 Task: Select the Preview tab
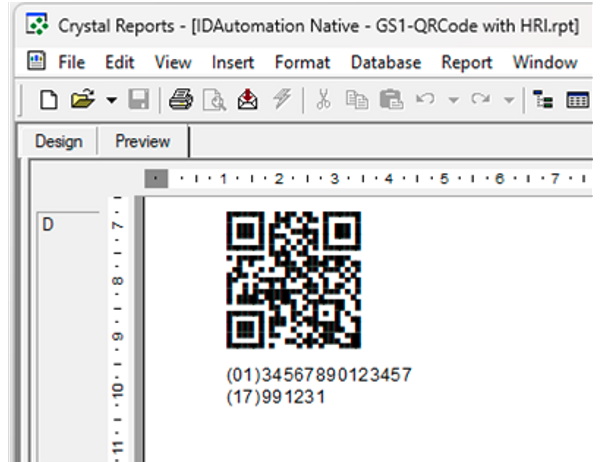click(x=142, y=141)
